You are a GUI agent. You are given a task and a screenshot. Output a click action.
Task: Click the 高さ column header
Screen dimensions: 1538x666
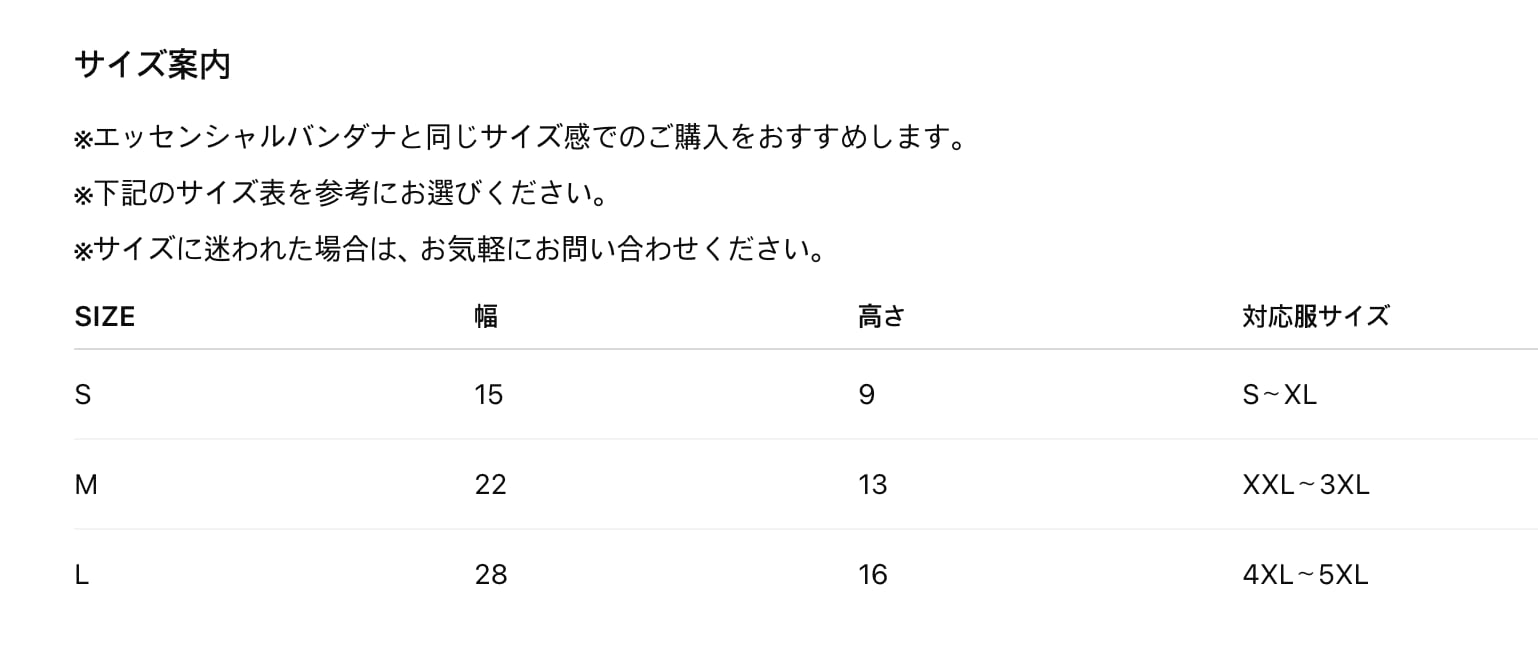pyautogui.click(x=881, y=317)
